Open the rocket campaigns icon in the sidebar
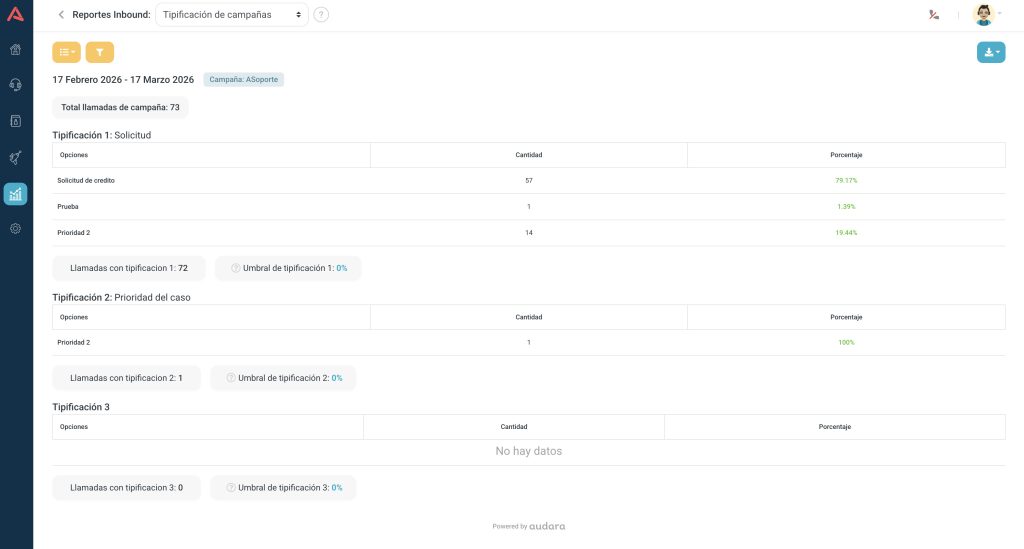The image size is (1024, 549). [x=16, y=158]
